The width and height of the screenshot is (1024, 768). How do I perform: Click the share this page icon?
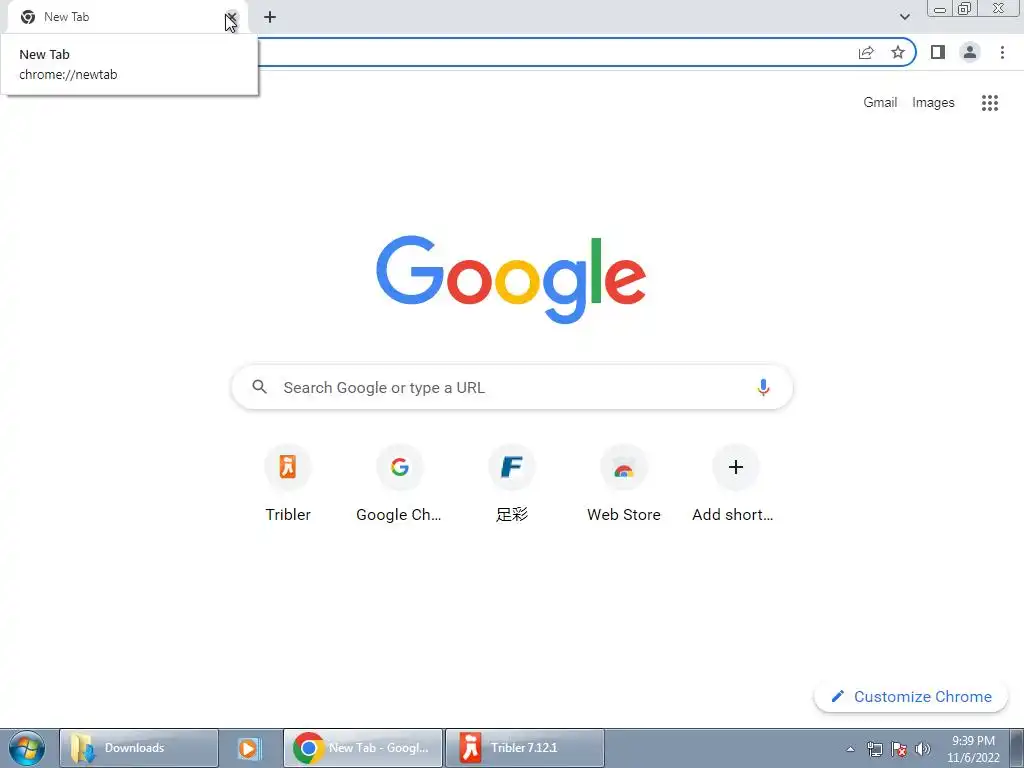click(866, 52)
